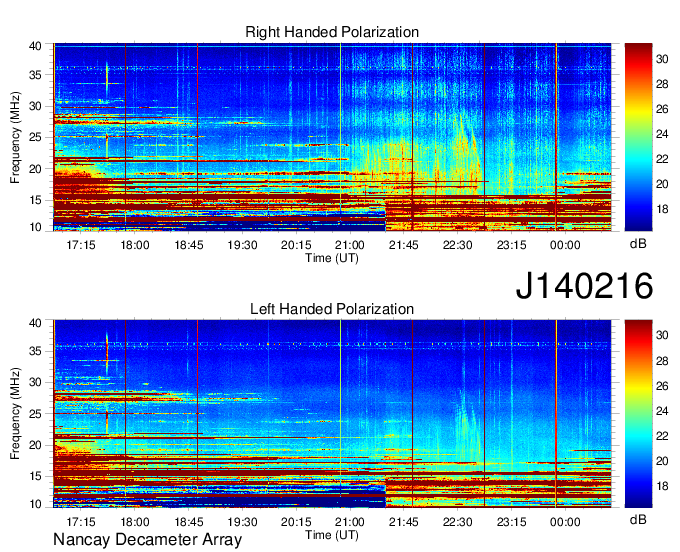
Task: Click the 'Nancay Decameter Array' caption
Action: coord(147,539)
